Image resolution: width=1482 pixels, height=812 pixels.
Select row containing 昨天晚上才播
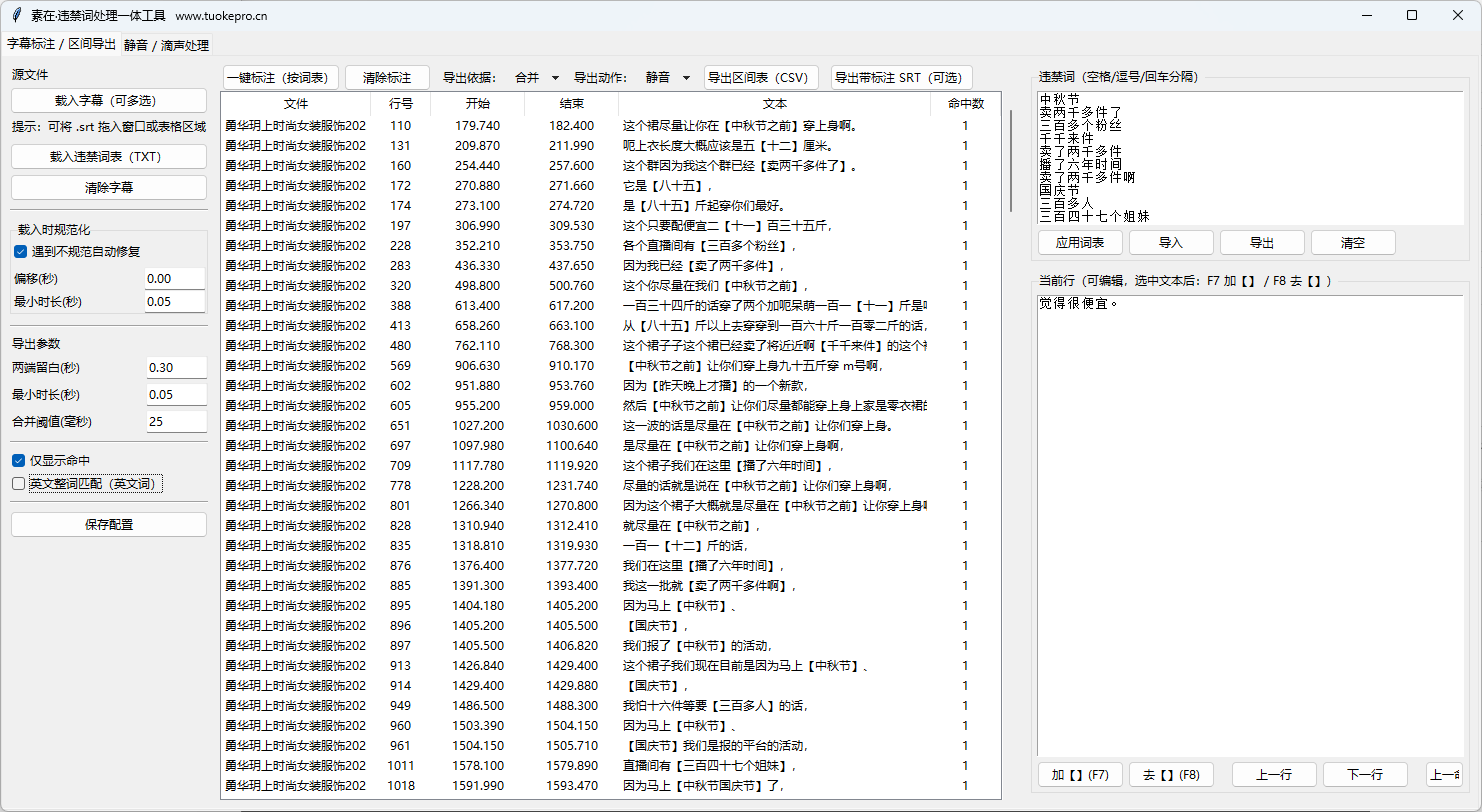coord(611,386)
